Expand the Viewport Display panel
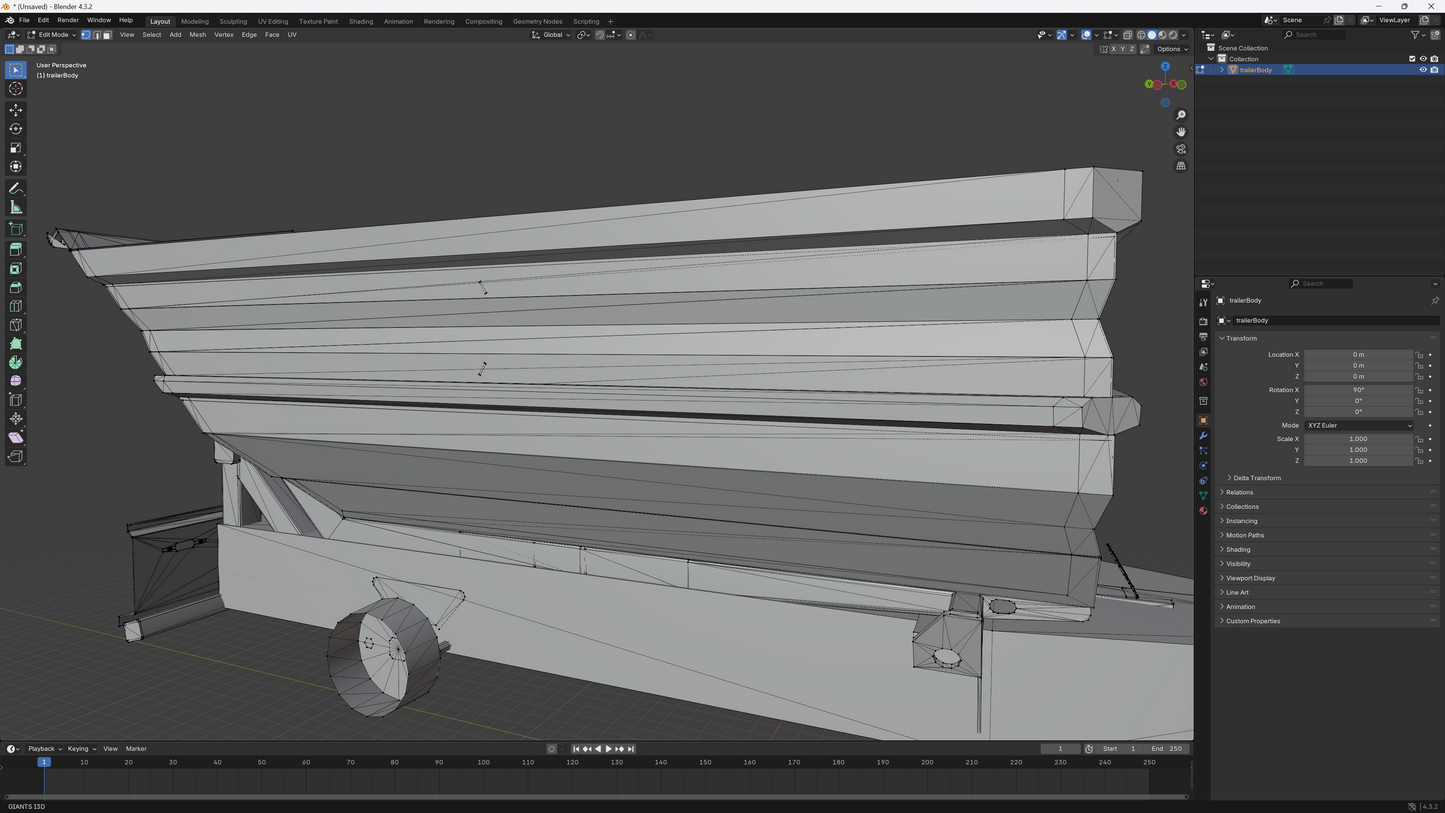The height and width of the screenshot is (813, 1445). point(1250,578)
